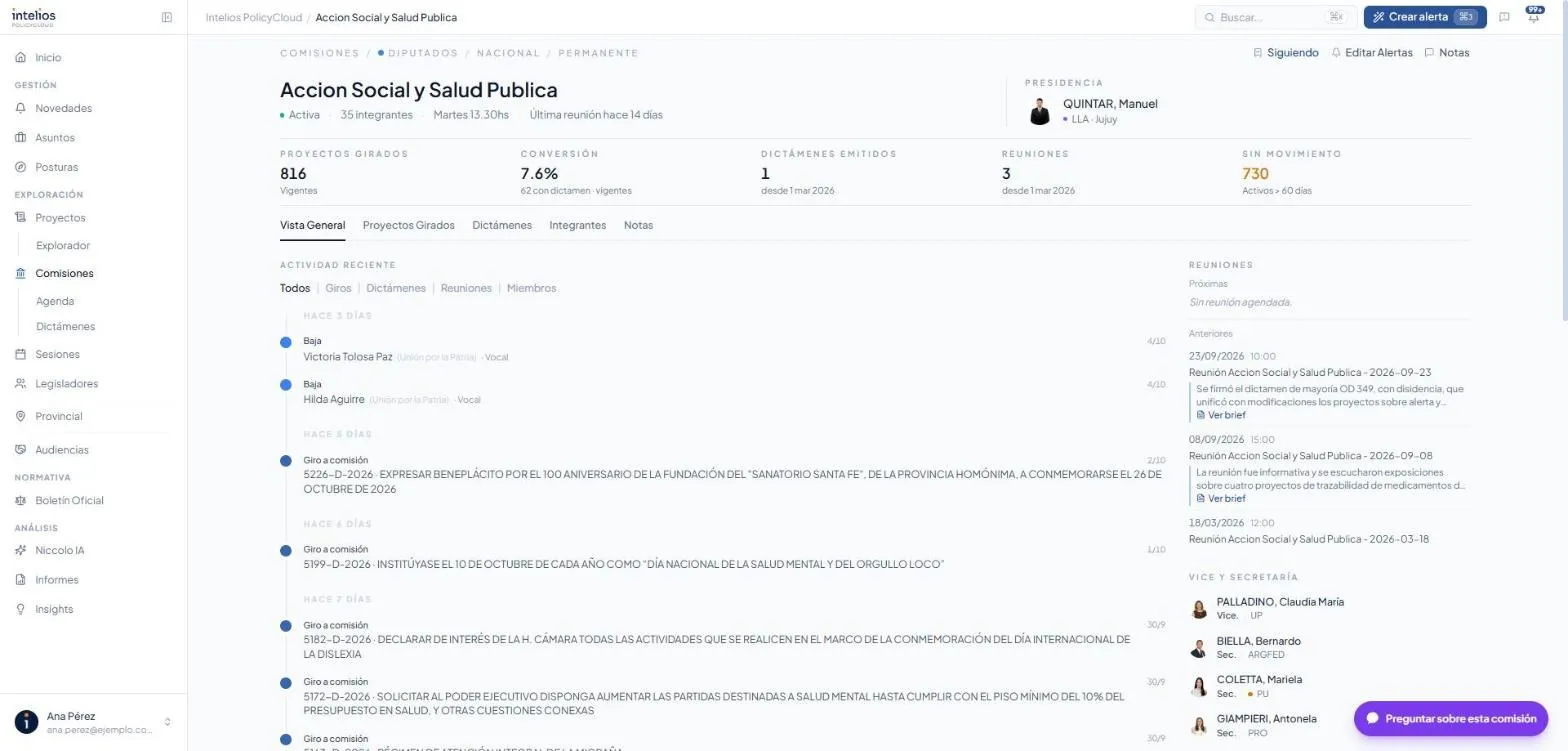Open the Notas tab

[638, 225]
